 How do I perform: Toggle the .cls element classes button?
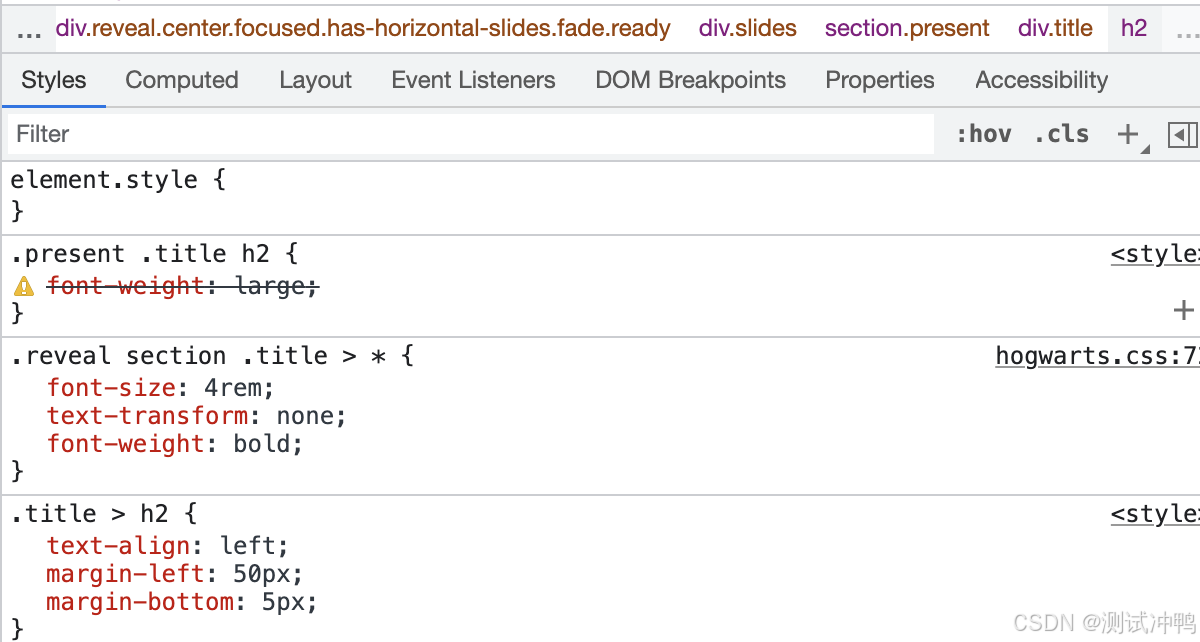tap(1061, 134)
